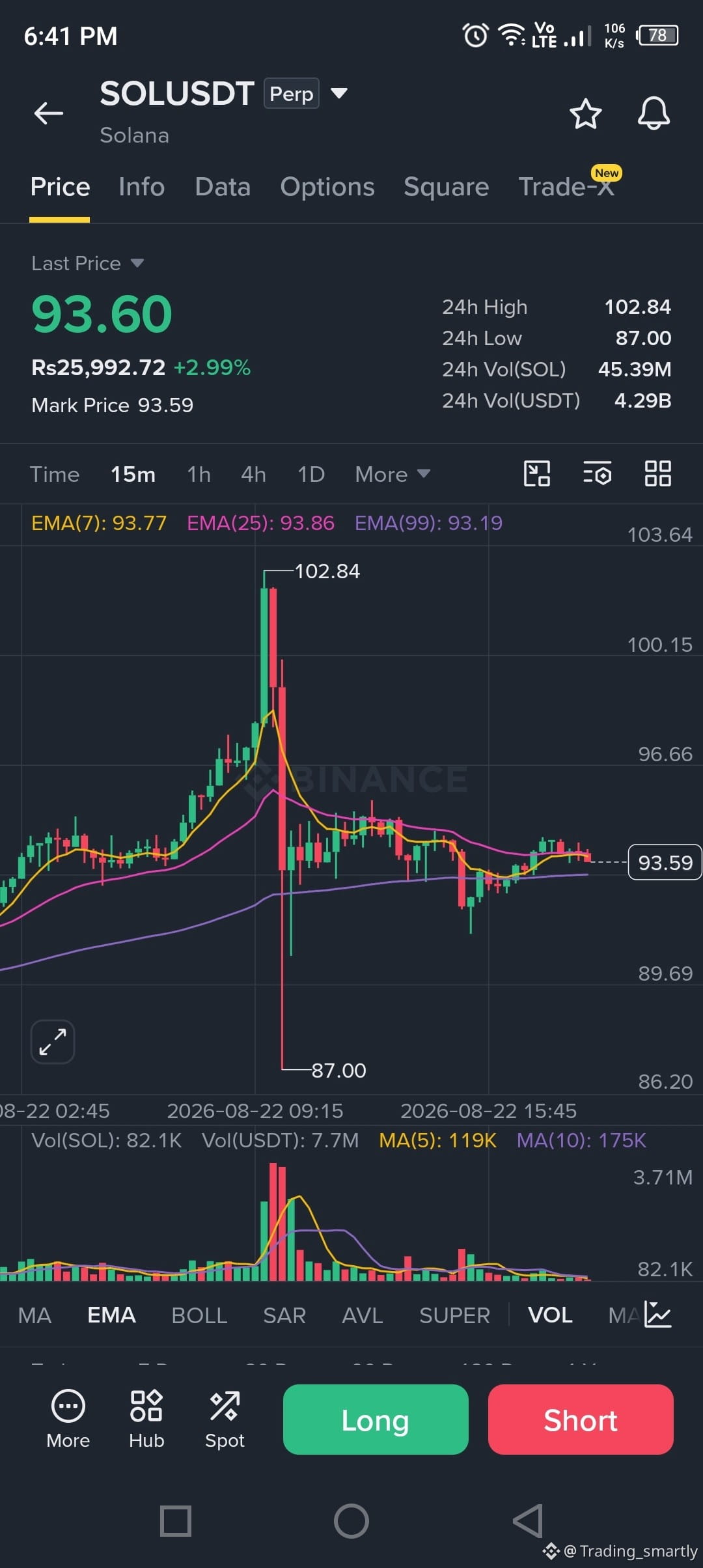Viewport: 703px width, 1568px height.
Task: Tap Android recent apps square button
Action: point(176,1521)
